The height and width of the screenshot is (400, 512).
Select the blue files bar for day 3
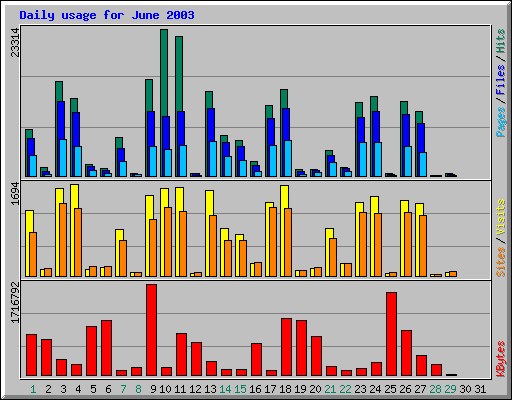tap(61, 120)
